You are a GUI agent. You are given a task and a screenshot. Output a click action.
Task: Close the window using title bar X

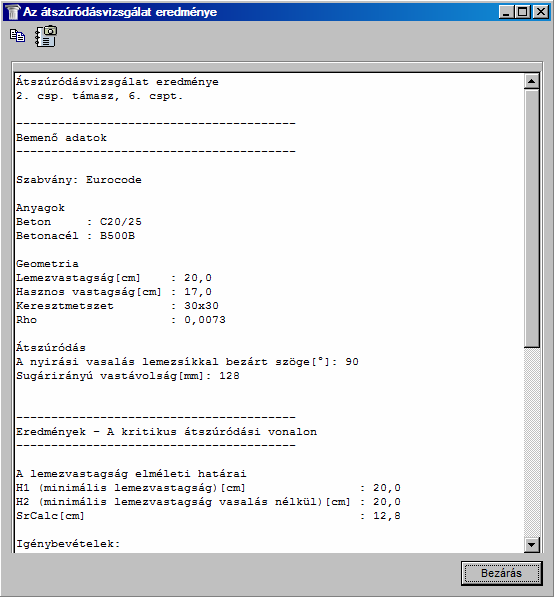540,12
